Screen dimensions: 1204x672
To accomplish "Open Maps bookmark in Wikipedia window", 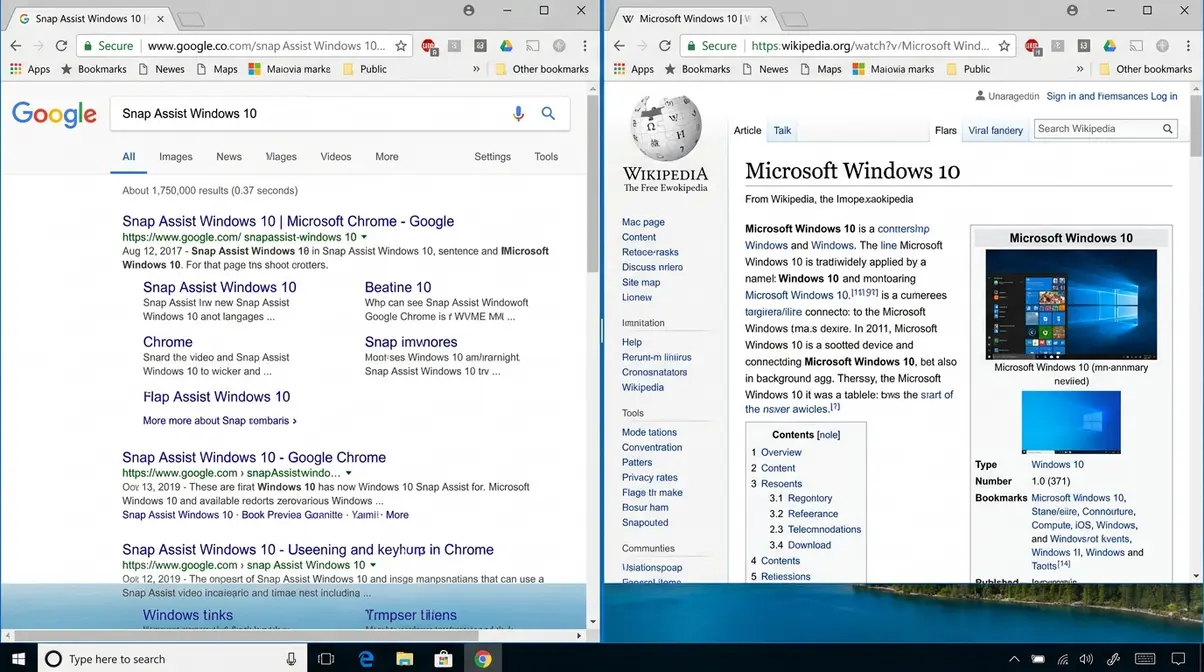I will point(819,69).
